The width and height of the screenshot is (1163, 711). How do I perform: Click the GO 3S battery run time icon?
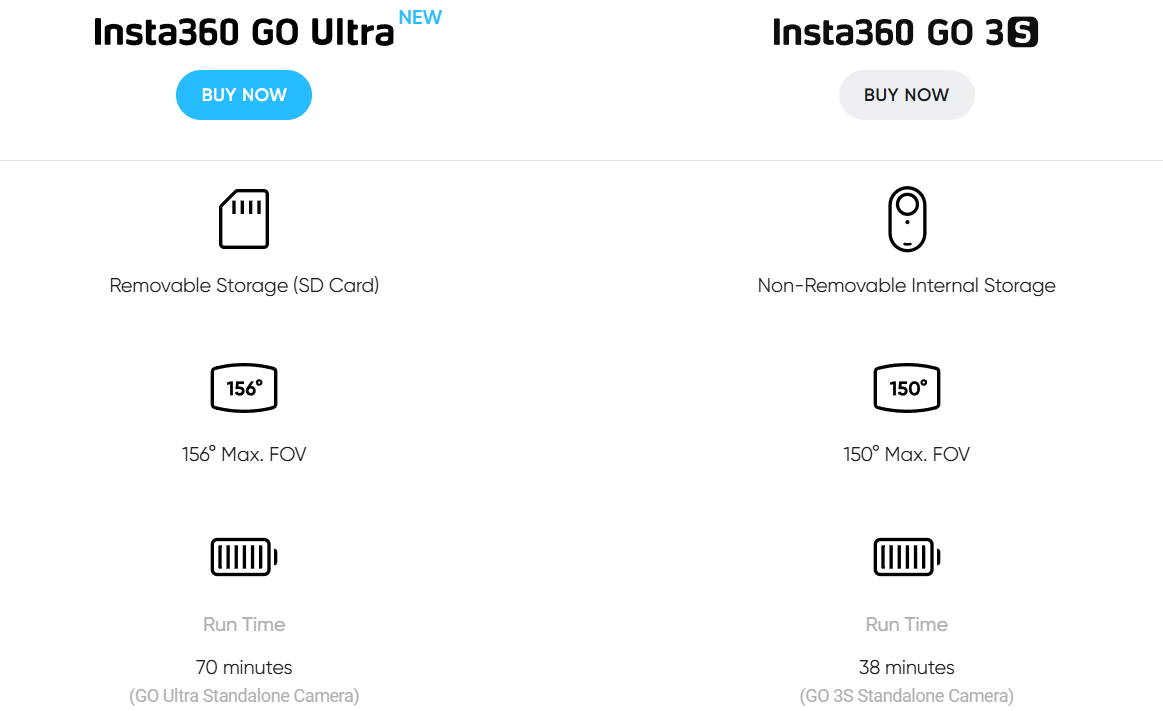point(906,556)
